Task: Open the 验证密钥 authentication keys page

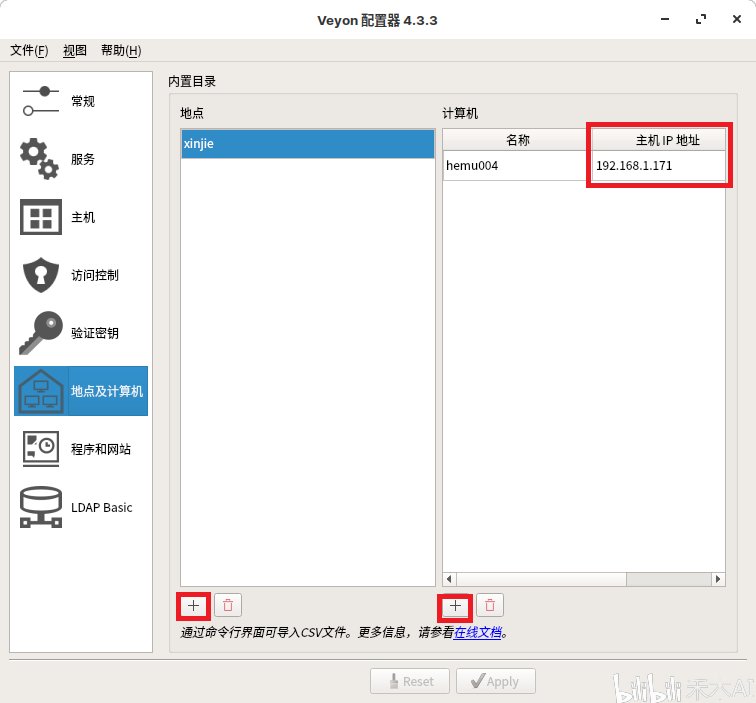Action: pyautogui.click(x=81, y=333)
